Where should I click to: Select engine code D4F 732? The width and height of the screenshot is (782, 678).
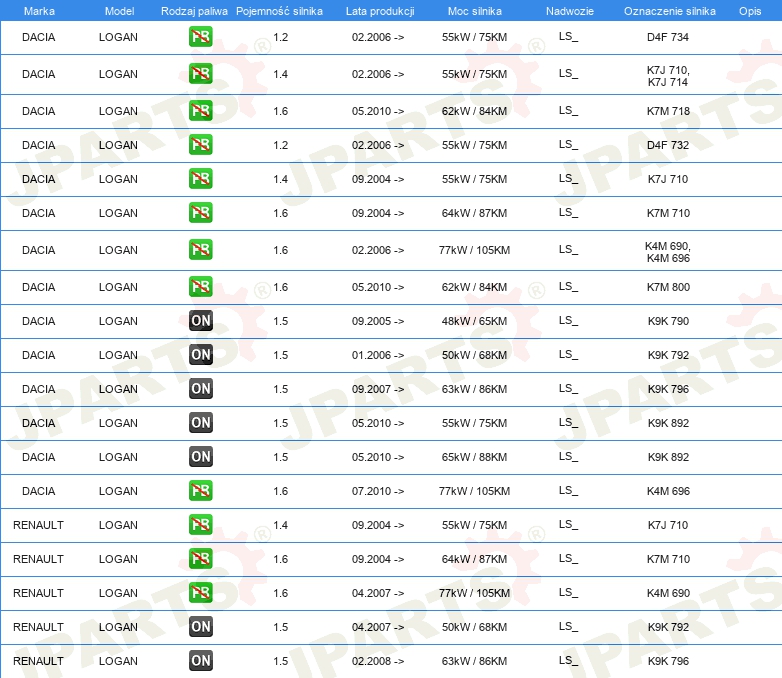point(668,145)
